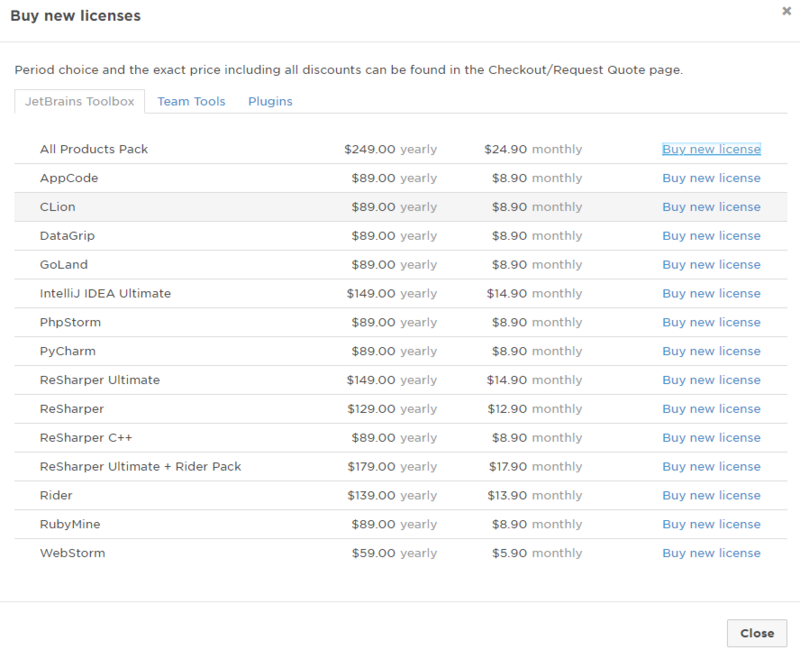Click the CLion product row name
The width and height of the screenshot is (800, 659).
[58, 207]
